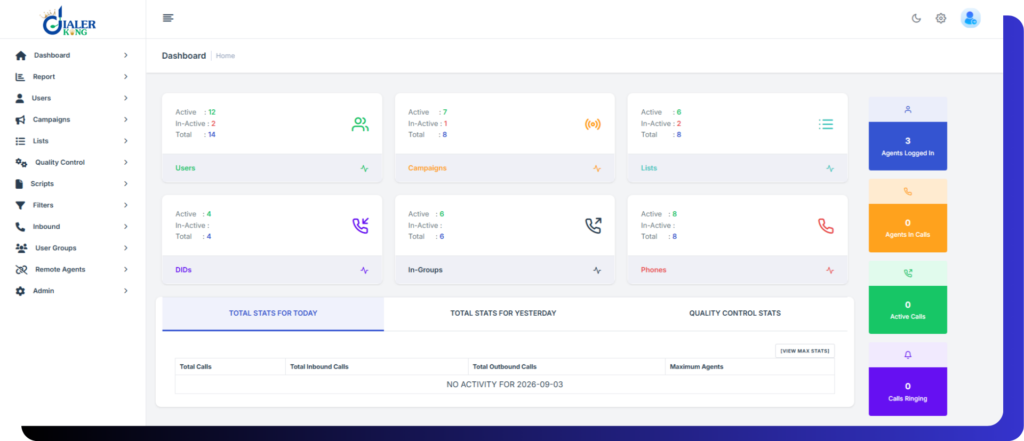Click the orange broadcast icon on Campaigns card
This screenshot has width=1024, height=441.
[x=592, y=124]
